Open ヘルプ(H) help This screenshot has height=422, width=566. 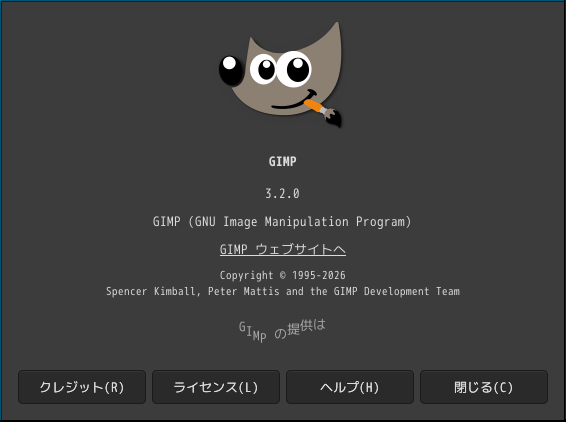pyautogui.click(x=350, y=387)
